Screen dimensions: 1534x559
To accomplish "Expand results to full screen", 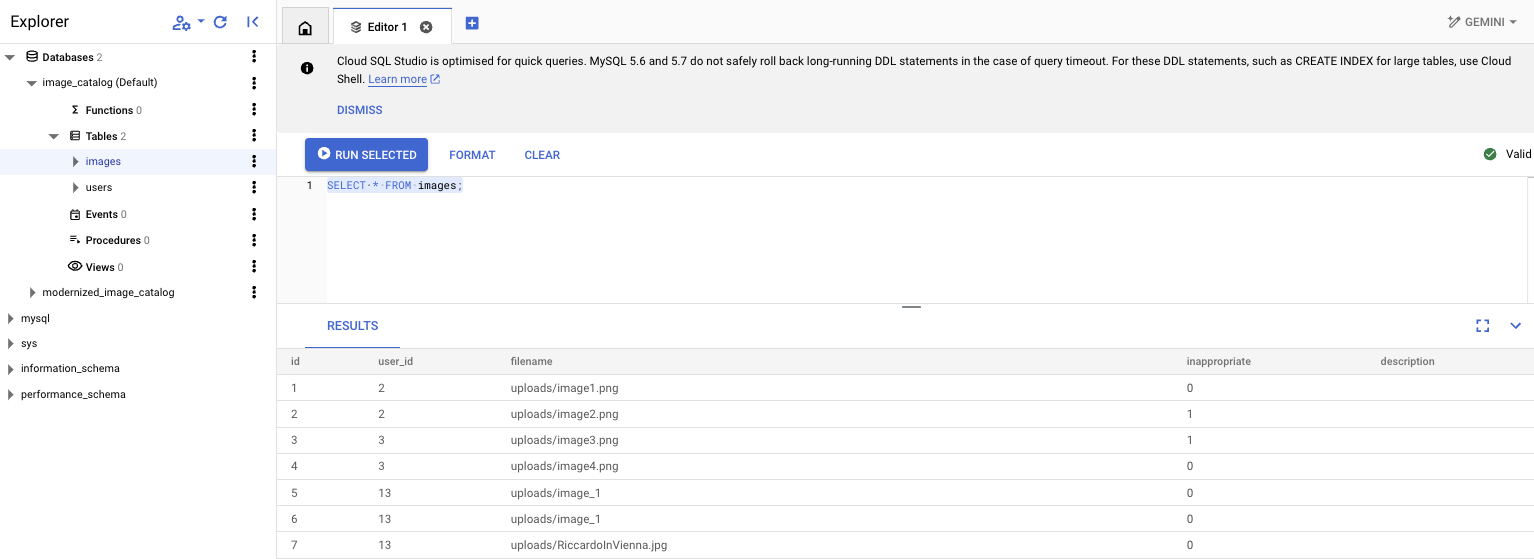I will (1482, 325).
